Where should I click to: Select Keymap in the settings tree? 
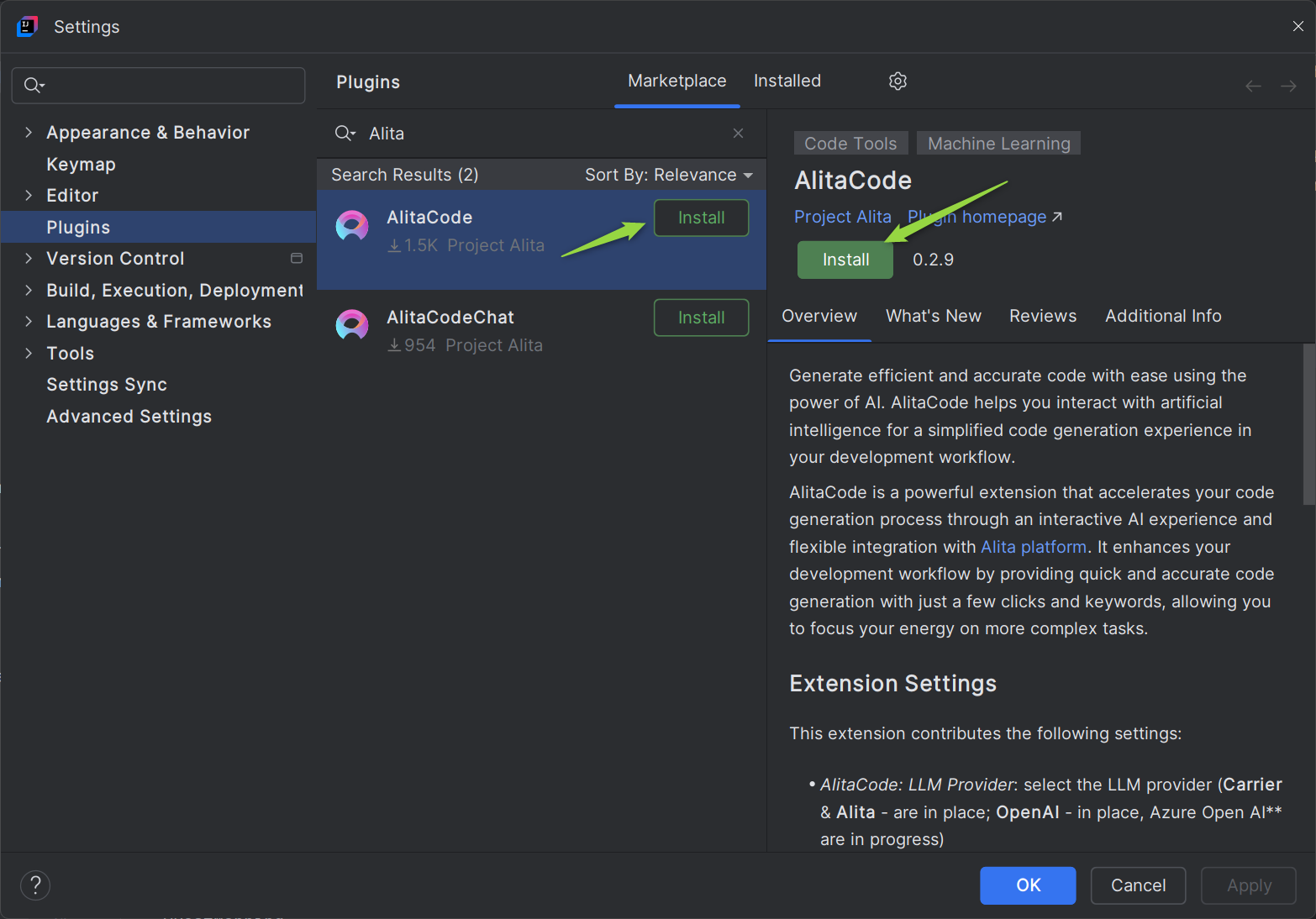click(x=81, y=164)
